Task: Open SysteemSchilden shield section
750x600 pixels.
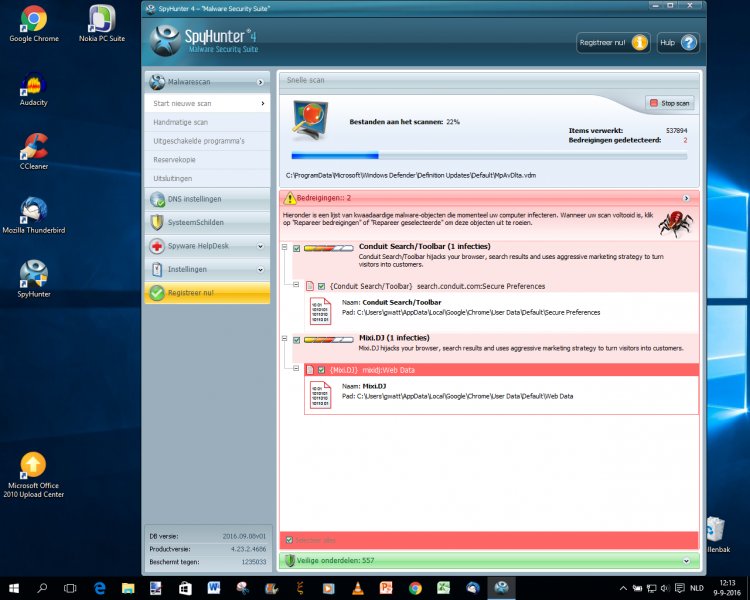Action: (206, 222)
